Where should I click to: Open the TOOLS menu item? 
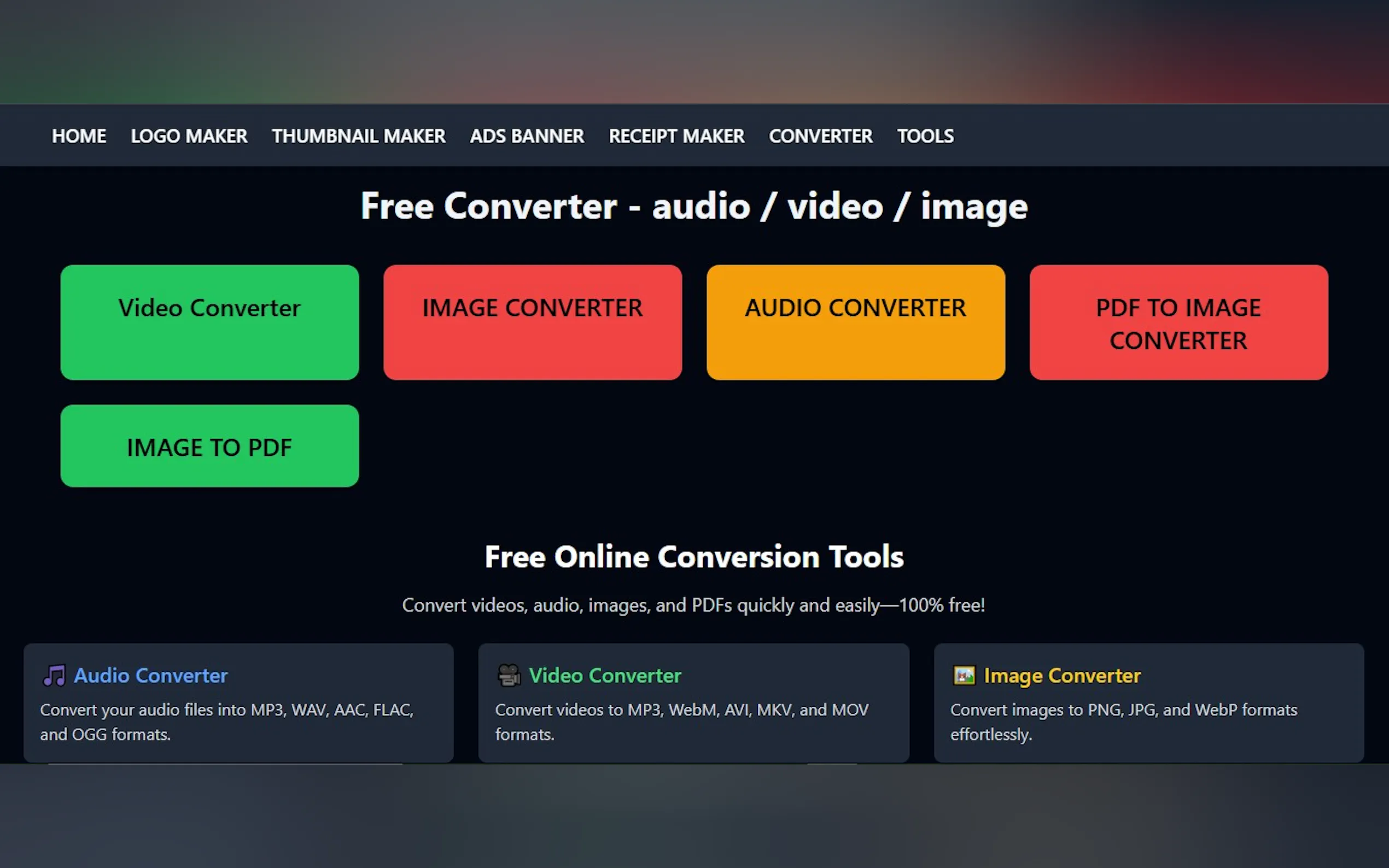(925, 136)
